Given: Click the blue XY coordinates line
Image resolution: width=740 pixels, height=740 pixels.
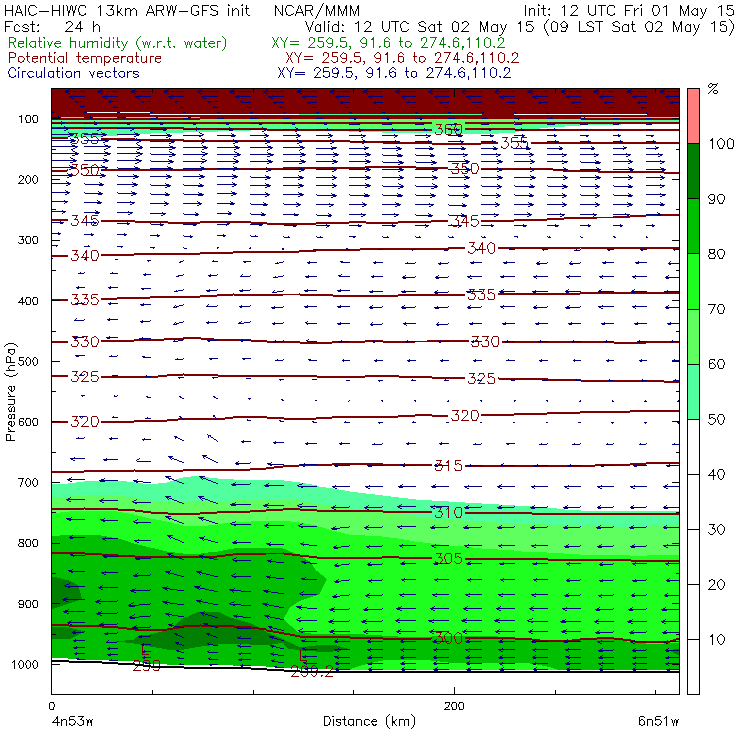Looking at the screenshot, I should point(394,73).
